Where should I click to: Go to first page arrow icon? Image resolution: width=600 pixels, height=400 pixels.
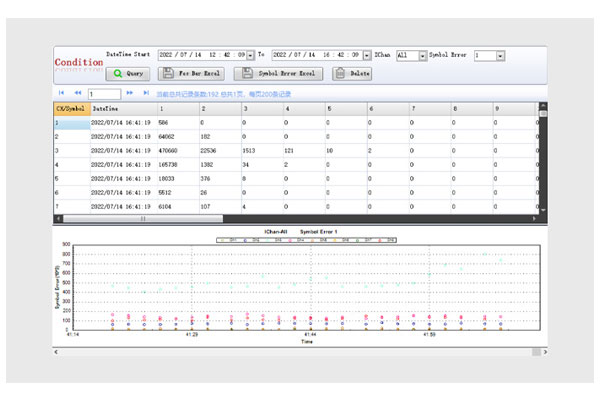(61, 93)
